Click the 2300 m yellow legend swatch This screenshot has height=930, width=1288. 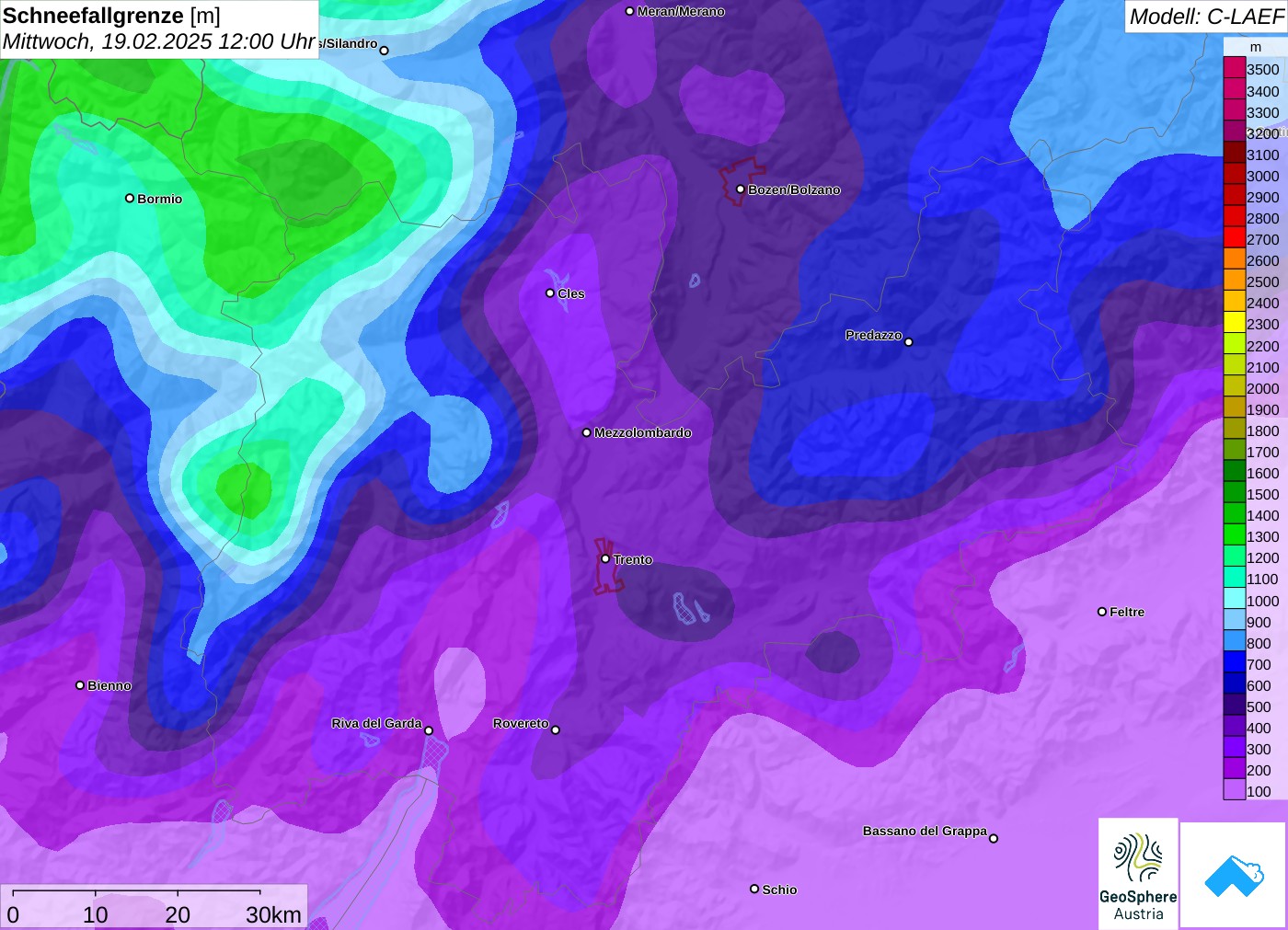click(1235, 323)
